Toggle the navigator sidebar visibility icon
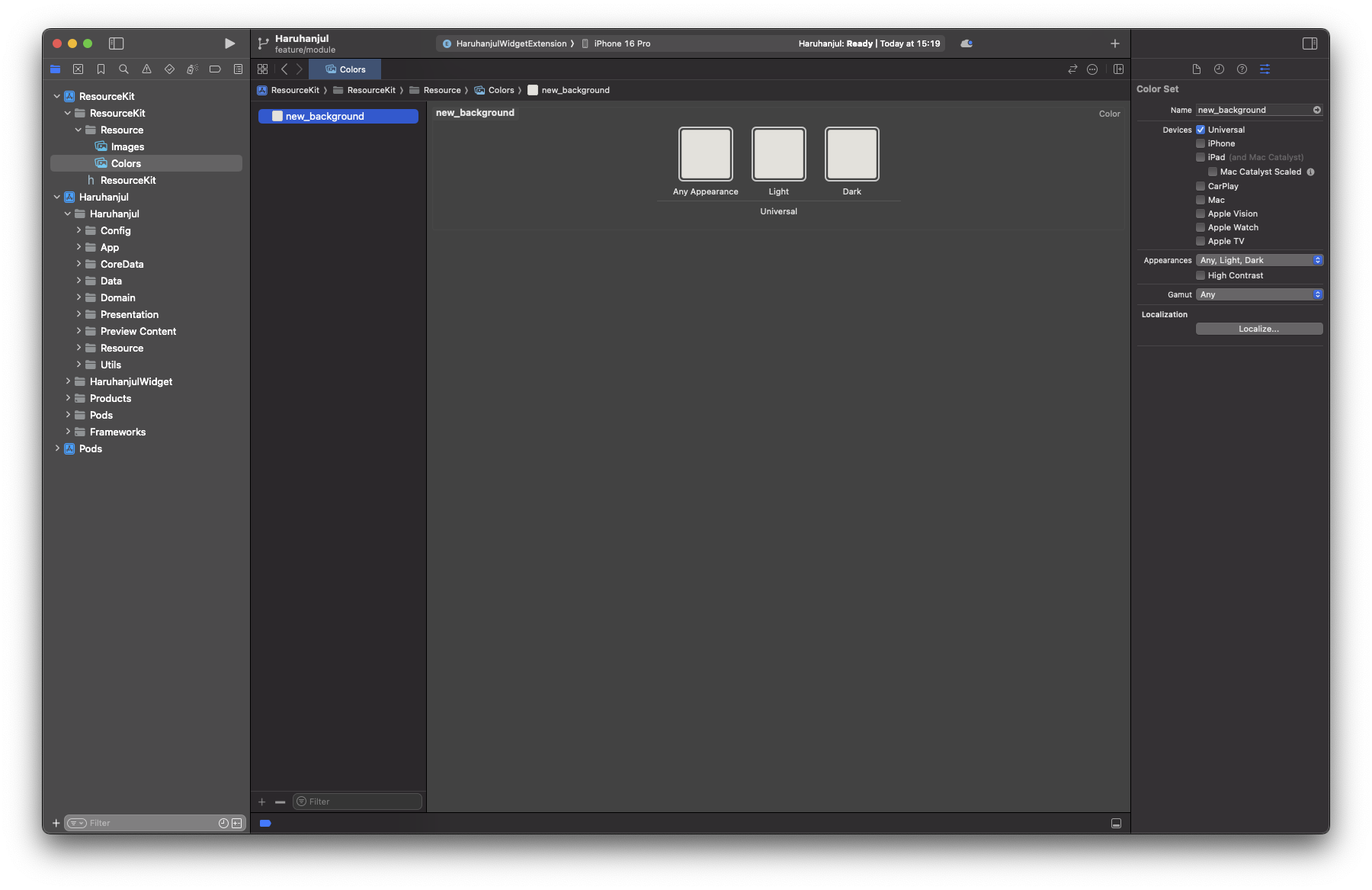This screenshot has width=1372, height=890. (117, 43)
